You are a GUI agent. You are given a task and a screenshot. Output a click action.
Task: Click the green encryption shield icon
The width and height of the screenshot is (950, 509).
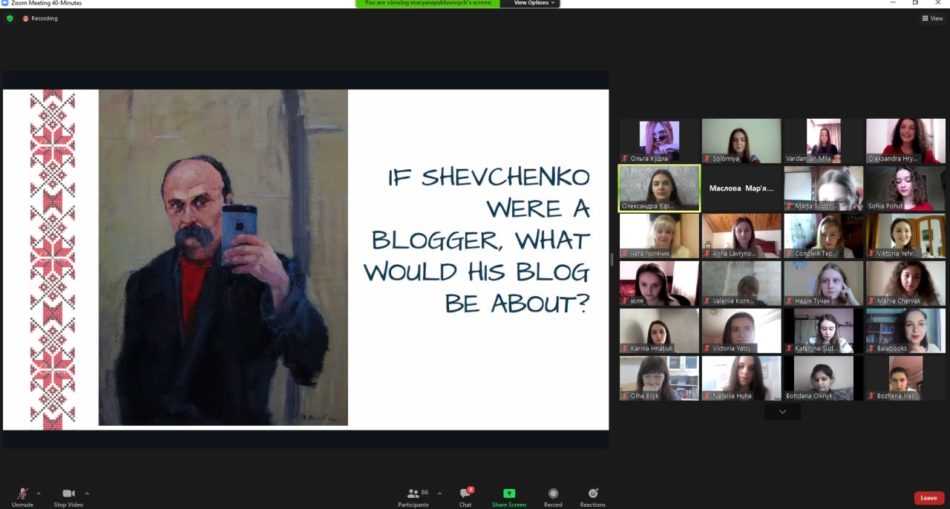[x=10, y=18]
